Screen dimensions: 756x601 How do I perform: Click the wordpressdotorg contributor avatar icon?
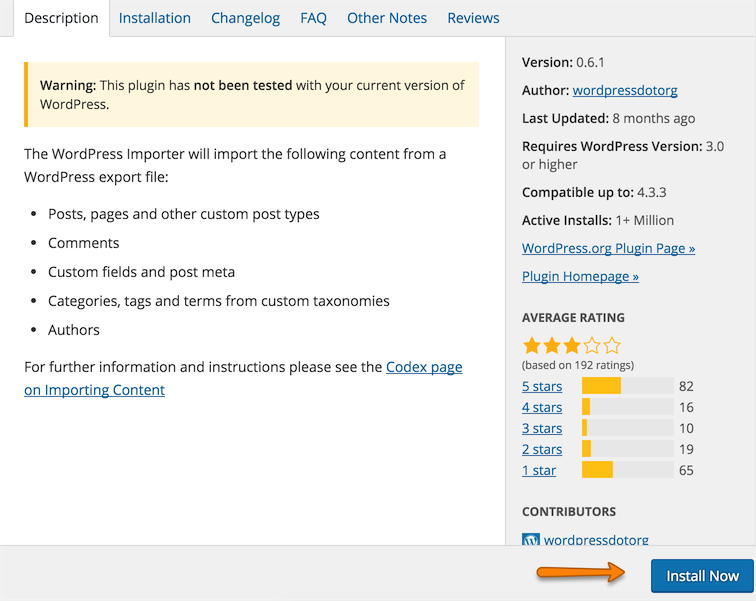pos(531,540)
